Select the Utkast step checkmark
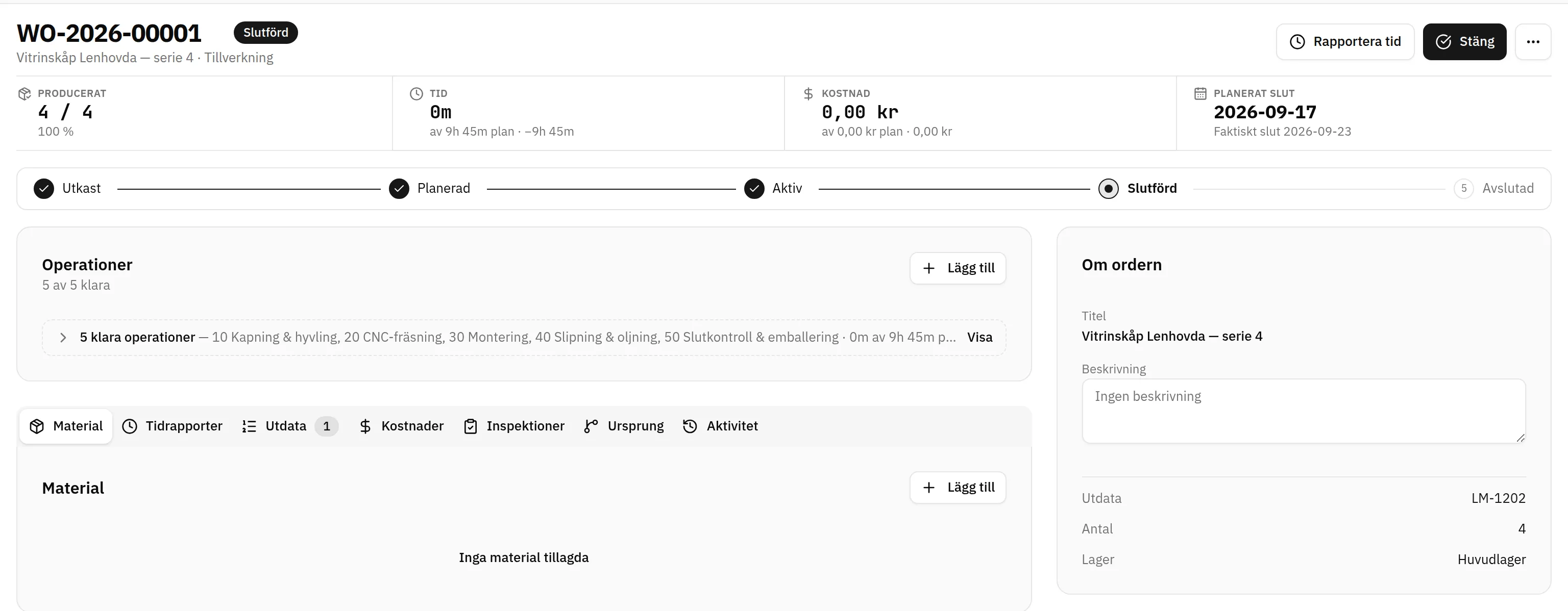This screenshot has height=611, width=1568. tap(44, 189)
